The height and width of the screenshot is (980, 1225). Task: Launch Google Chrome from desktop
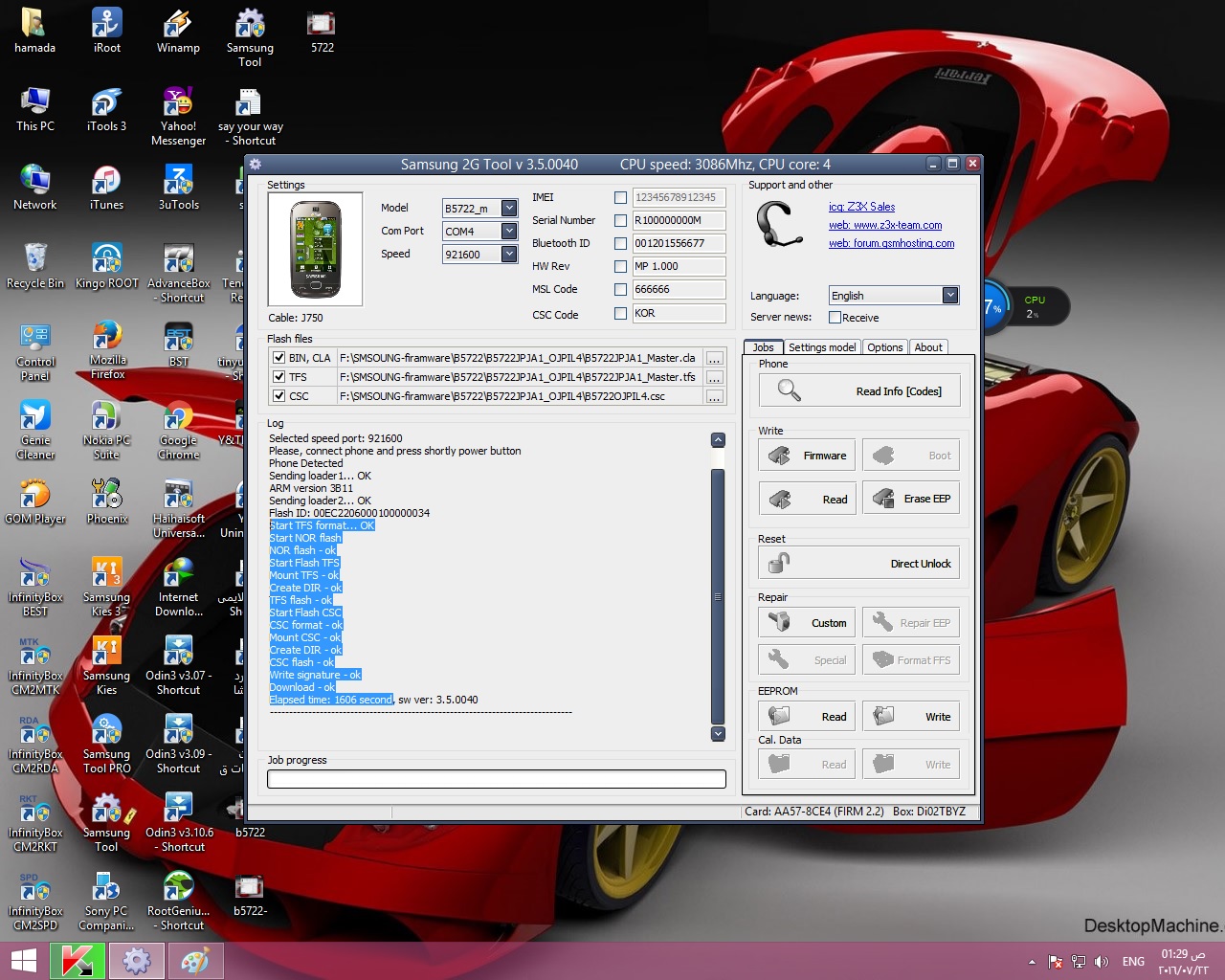pyautogui.click(x=178, y=430)
